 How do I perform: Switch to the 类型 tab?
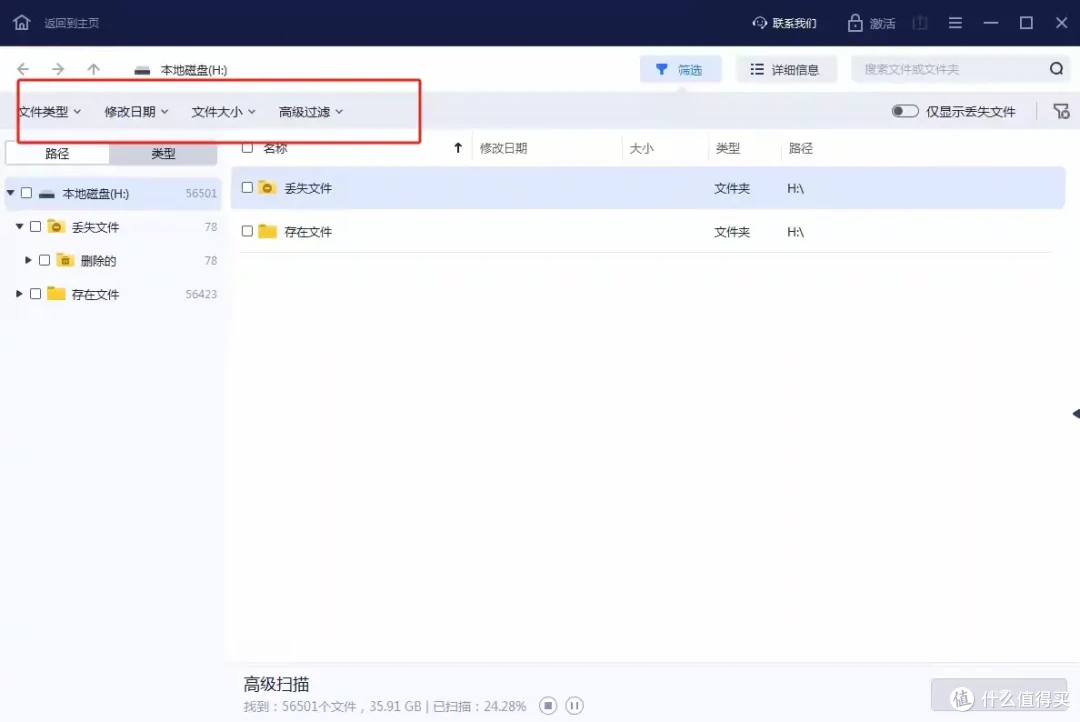pyautogui.click(x=163, y=153)
